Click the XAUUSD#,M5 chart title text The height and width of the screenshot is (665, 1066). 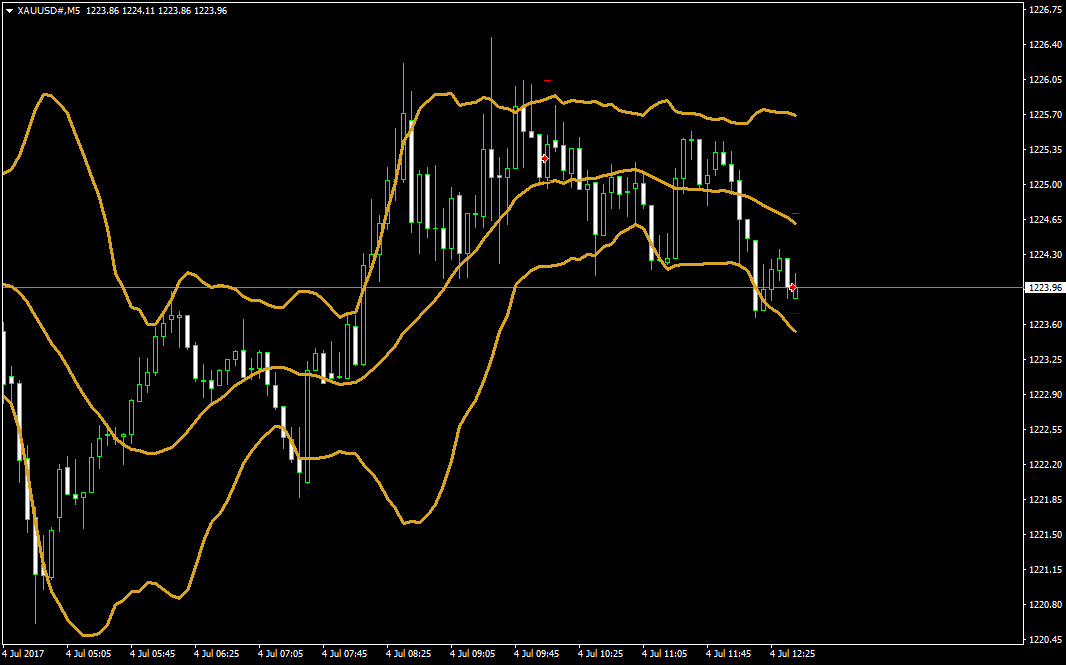click(x=49, y=10)
